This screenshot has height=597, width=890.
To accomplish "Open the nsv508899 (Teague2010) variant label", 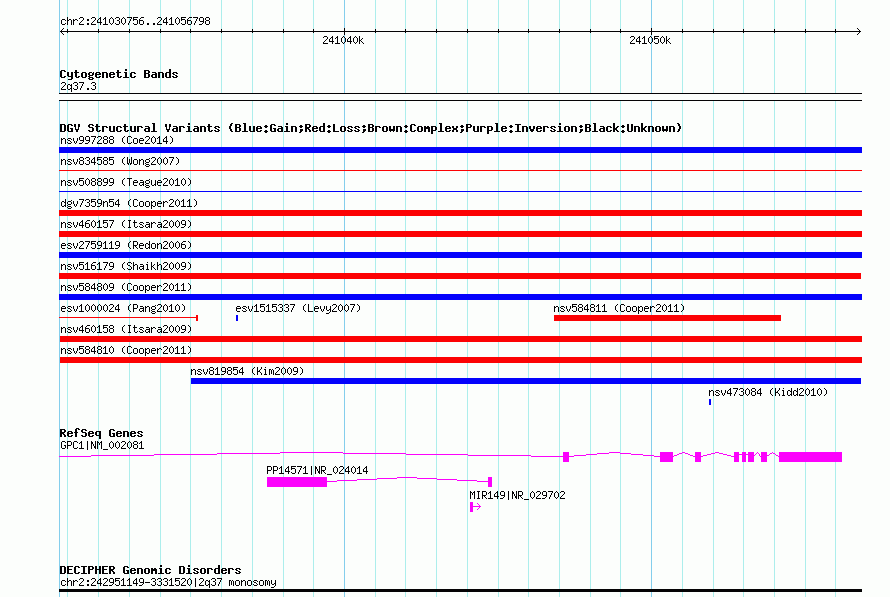I will click(x=126, y=182).
